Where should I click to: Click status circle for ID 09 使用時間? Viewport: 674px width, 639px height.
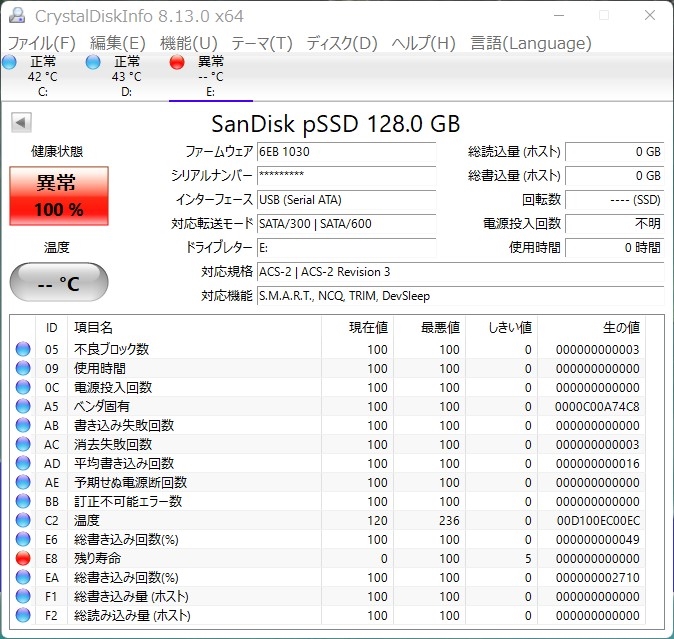click(23, 368)
